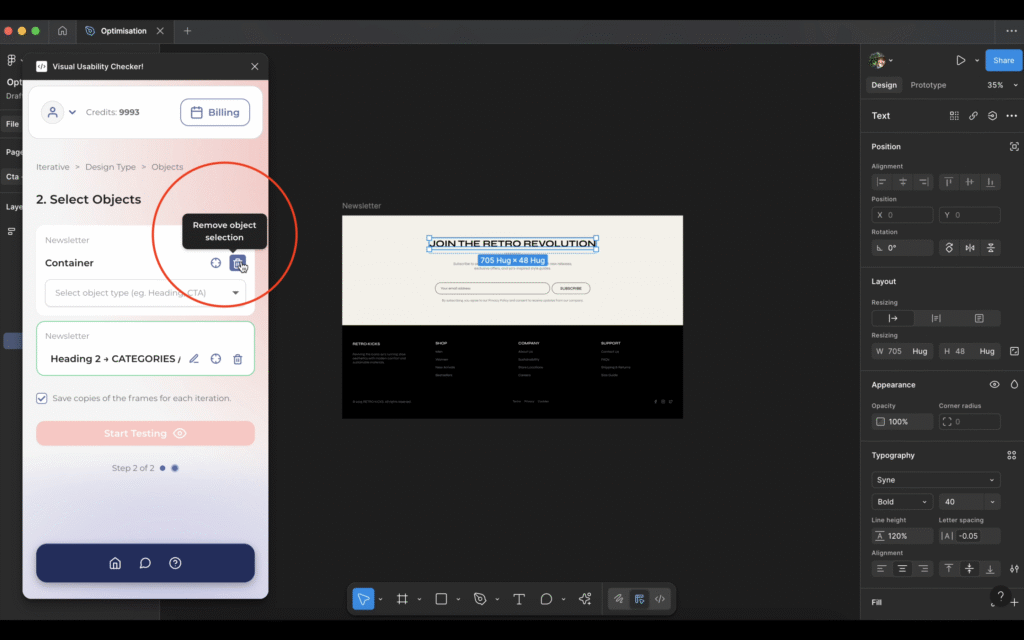This screenshot has width=1024, height=640.
Task: Open the home icon in plugin footer
Action: point(115,563)
